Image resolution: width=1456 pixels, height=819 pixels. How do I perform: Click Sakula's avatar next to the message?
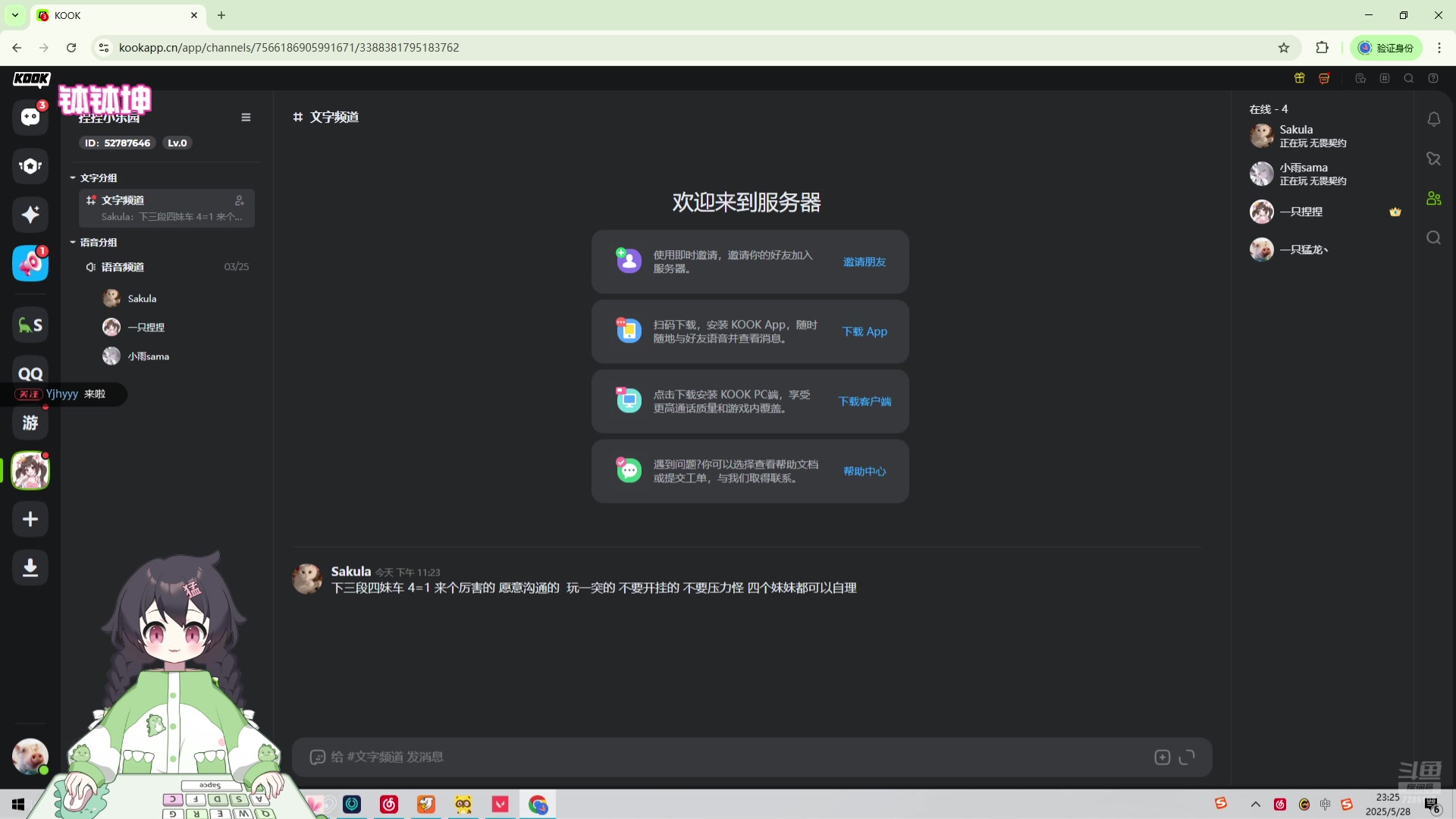click(x=307, y=579)
